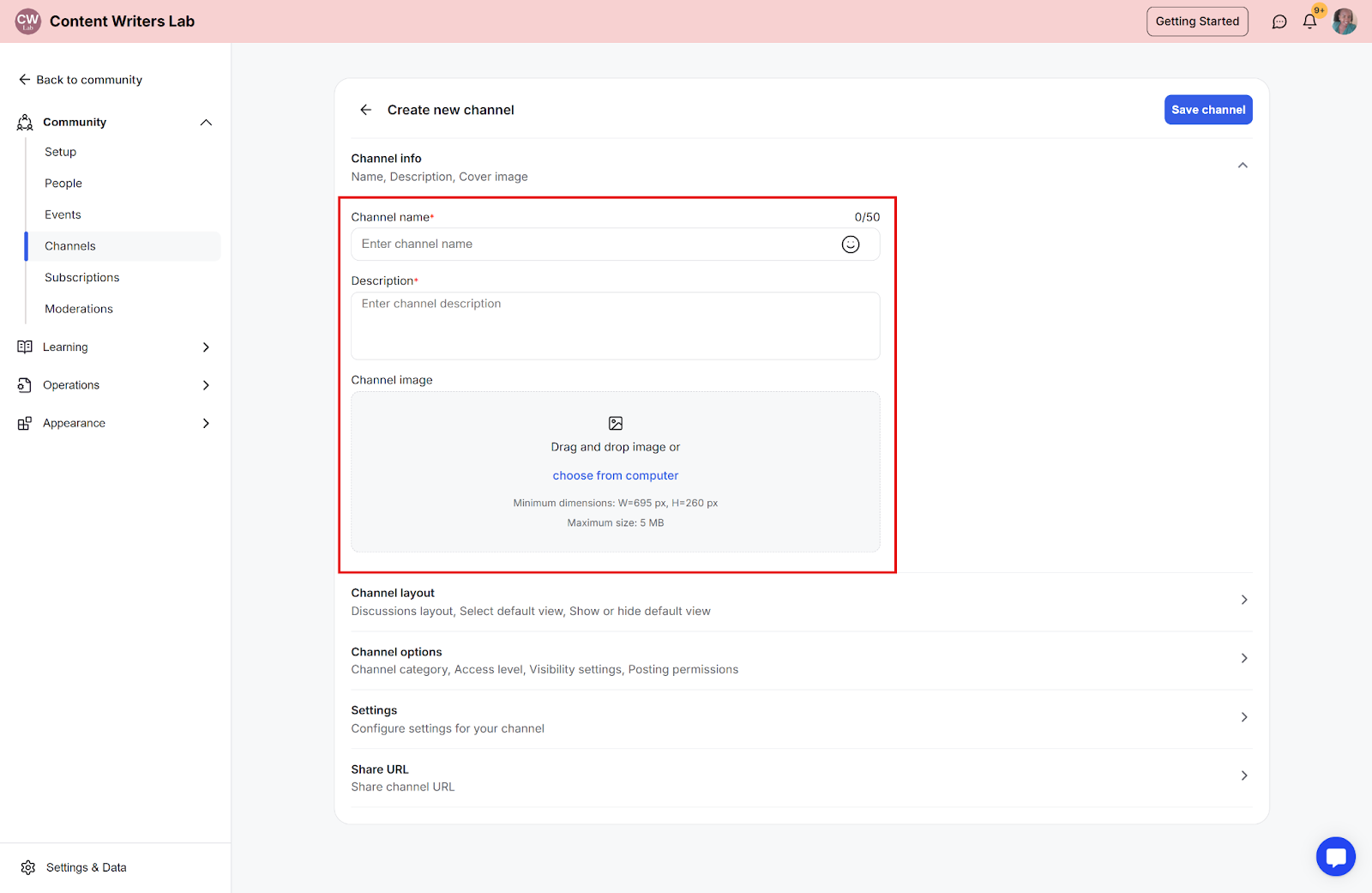Click the Content Writers Lab title

pyautogui.click(x=123, y=21)
